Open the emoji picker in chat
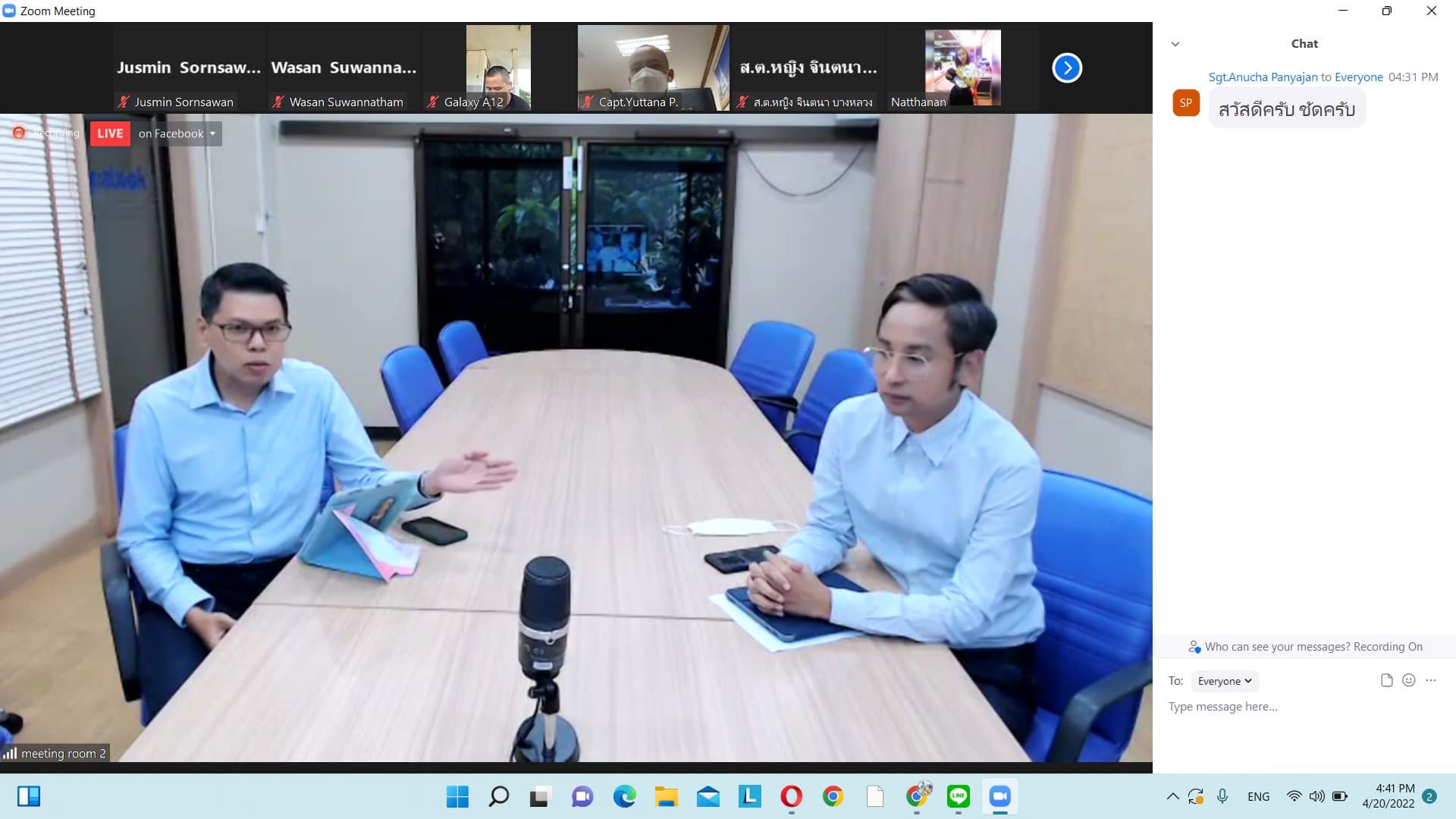This screenshot has width=1456, height=819. tap(1408, 680)
